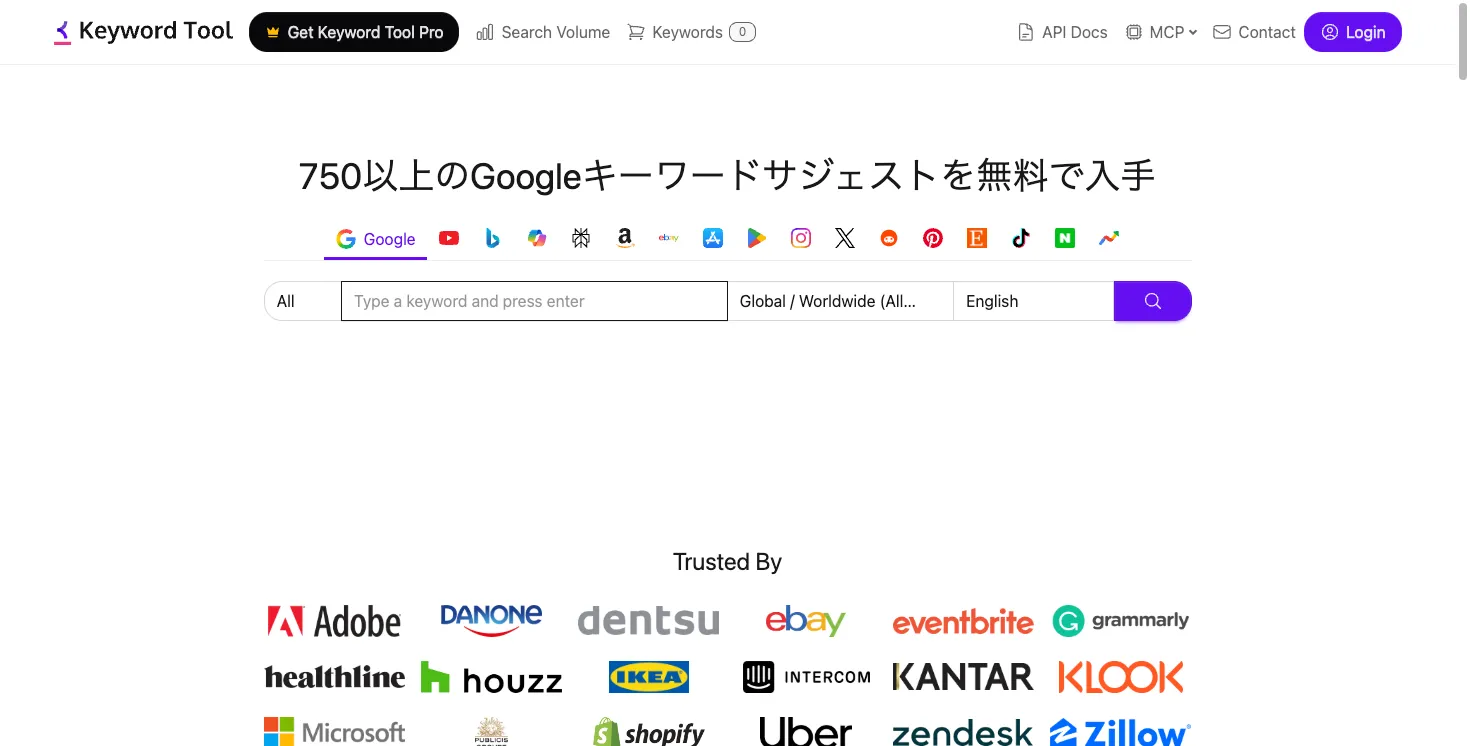
Task: Expand the MCP menu
Action: 1161,32
